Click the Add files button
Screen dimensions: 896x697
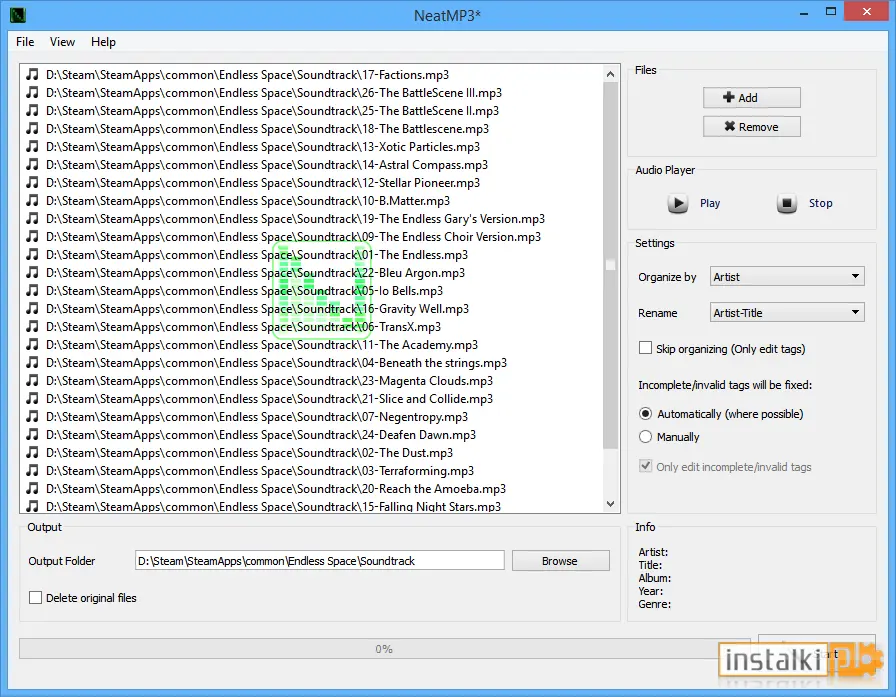pos(751,98)
